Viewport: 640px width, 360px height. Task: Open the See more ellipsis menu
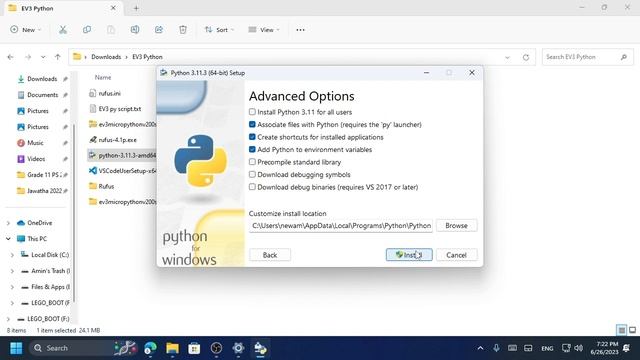pyautogui.click(x=300, y=30)
